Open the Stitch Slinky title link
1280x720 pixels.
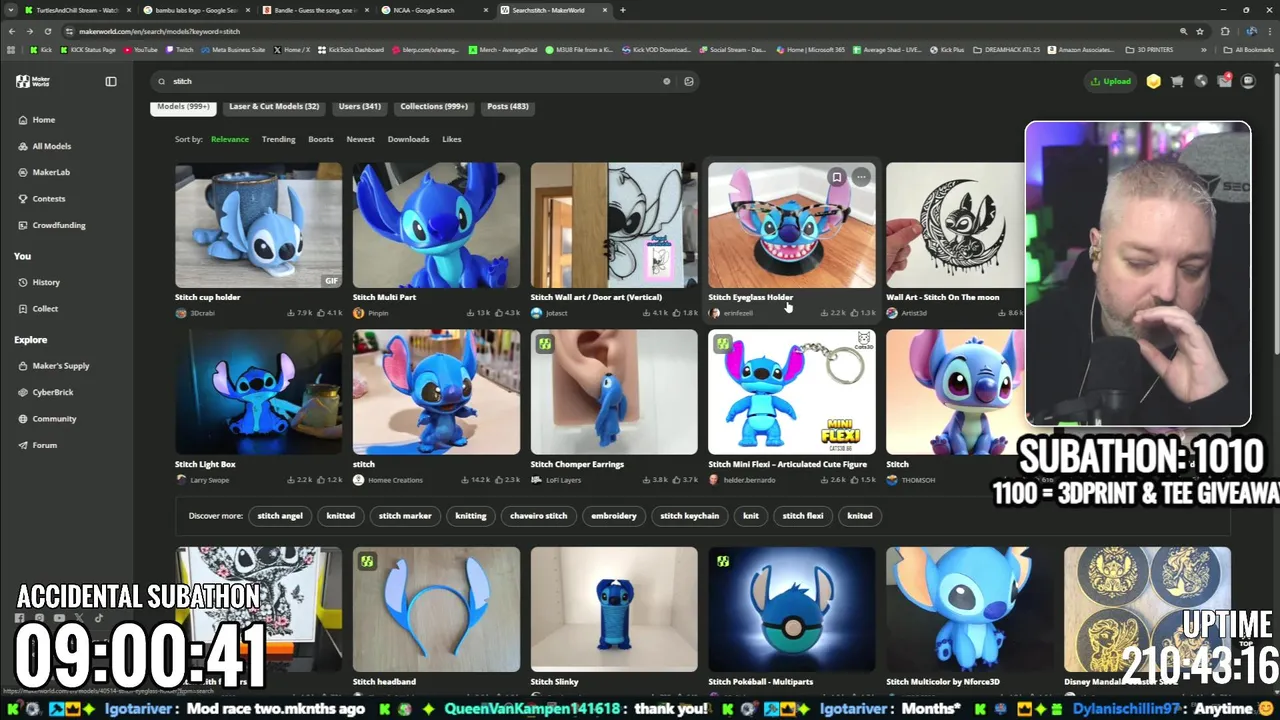tap(555, 682)
